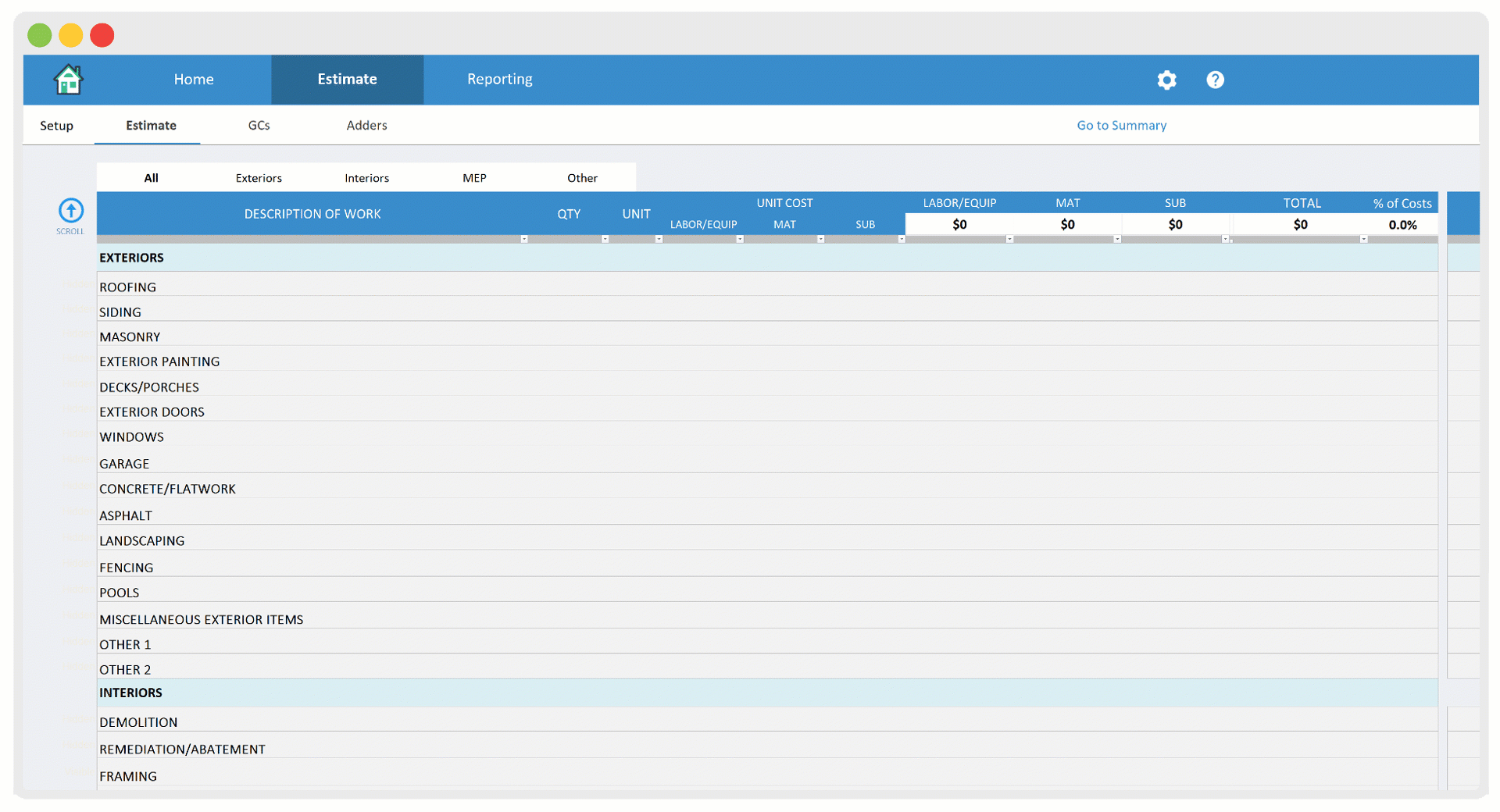Show All categories filter
1500x812 pixels.
[x=151, y=178]
